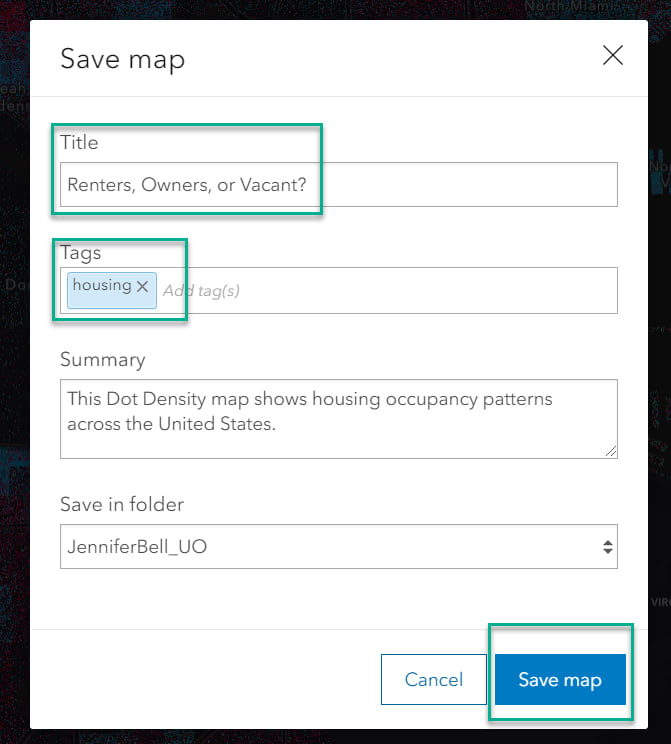Grab the Summary box resize handle
This screenshot has width=671, height=744.
point(610,451)
